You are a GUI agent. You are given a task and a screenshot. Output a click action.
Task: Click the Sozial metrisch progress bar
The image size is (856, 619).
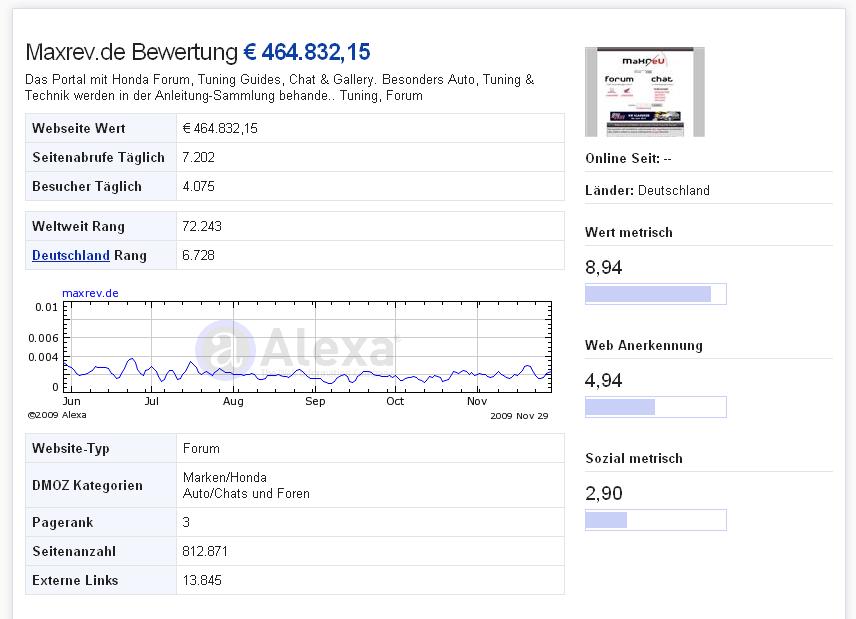tap(655, 520)
